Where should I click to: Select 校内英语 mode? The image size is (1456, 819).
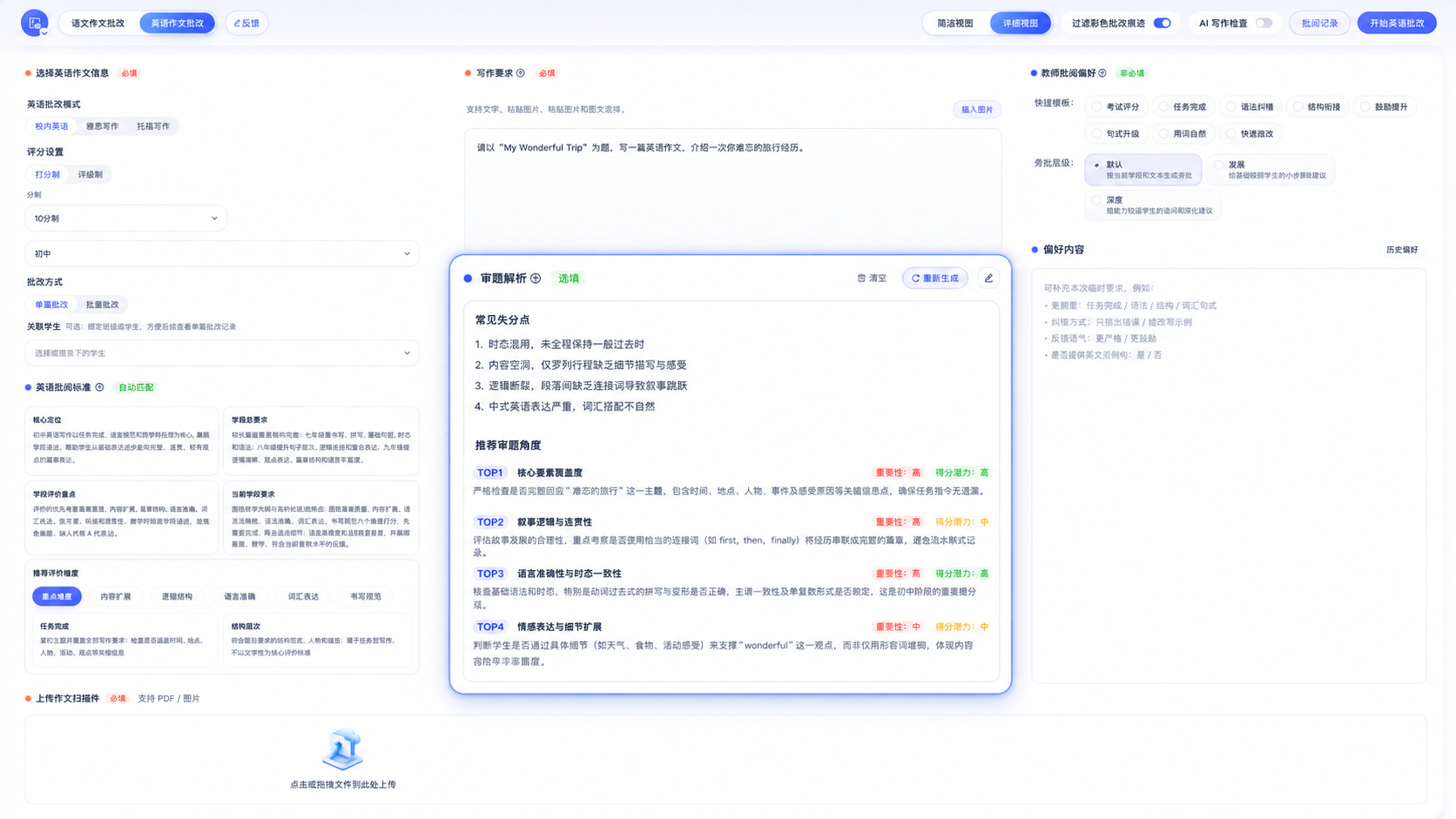[x=51, y=126]
